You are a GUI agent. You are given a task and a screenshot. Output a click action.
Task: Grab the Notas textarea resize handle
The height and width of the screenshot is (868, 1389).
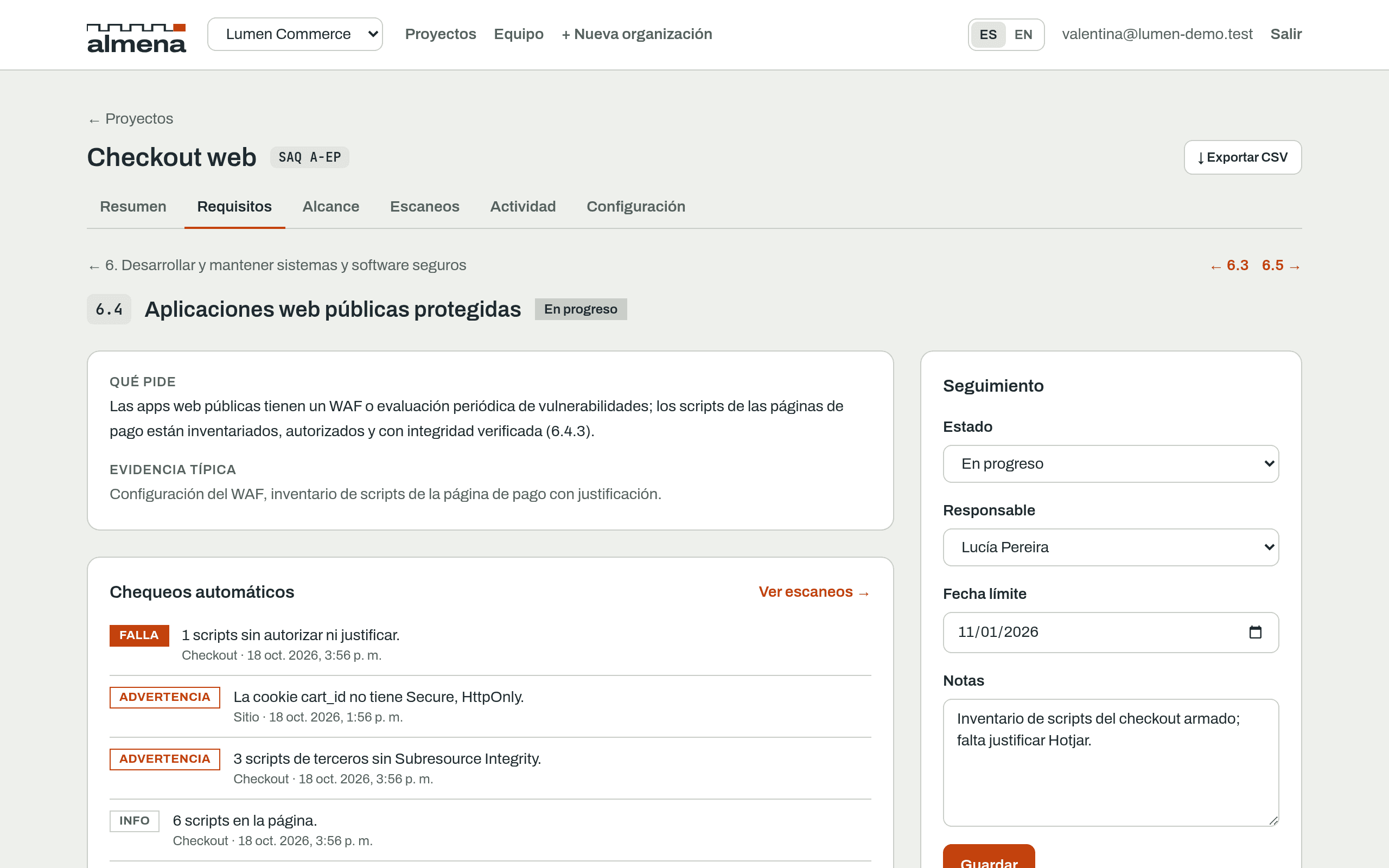tap(1273, 820)
